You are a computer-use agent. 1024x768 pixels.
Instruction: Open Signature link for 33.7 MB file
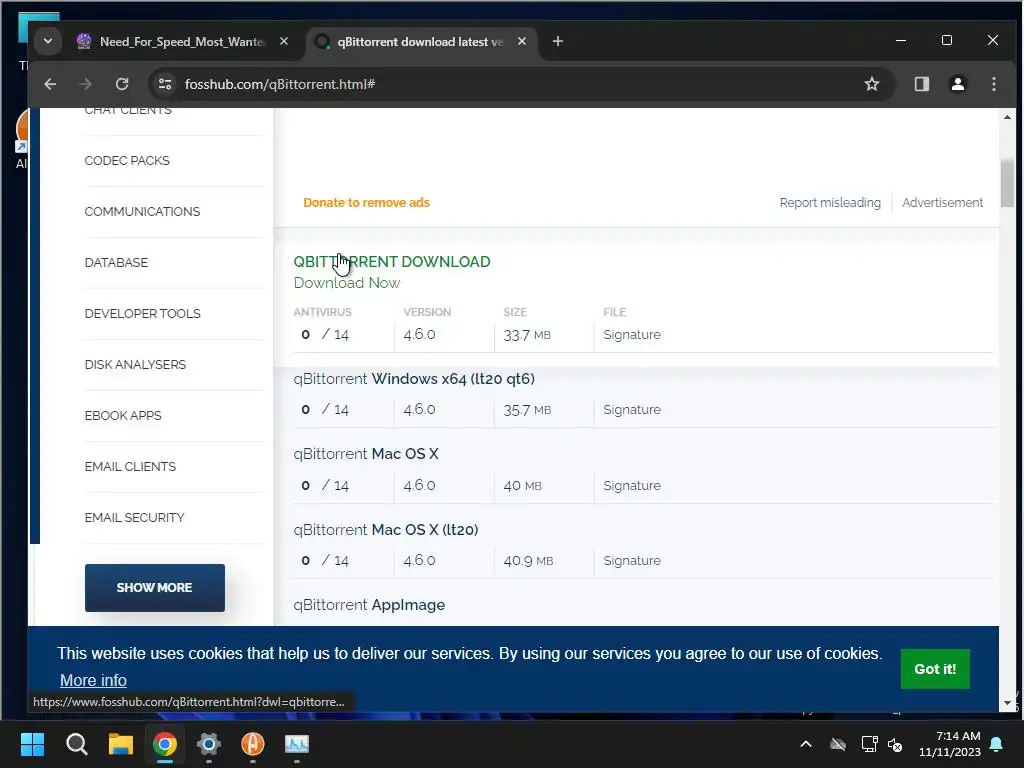tap(632, 334)
